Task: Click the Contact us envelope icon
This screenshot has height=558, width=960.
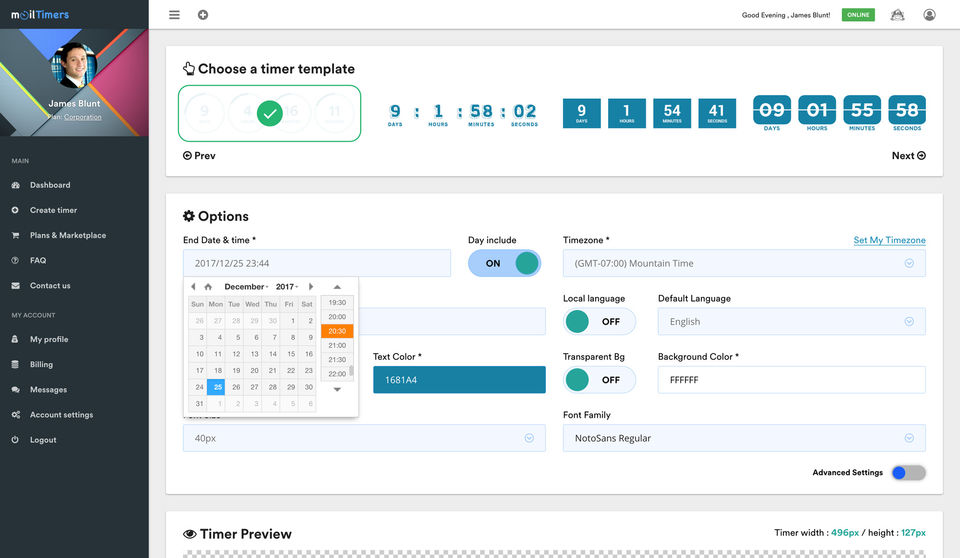Action: [x=15, y=285]
